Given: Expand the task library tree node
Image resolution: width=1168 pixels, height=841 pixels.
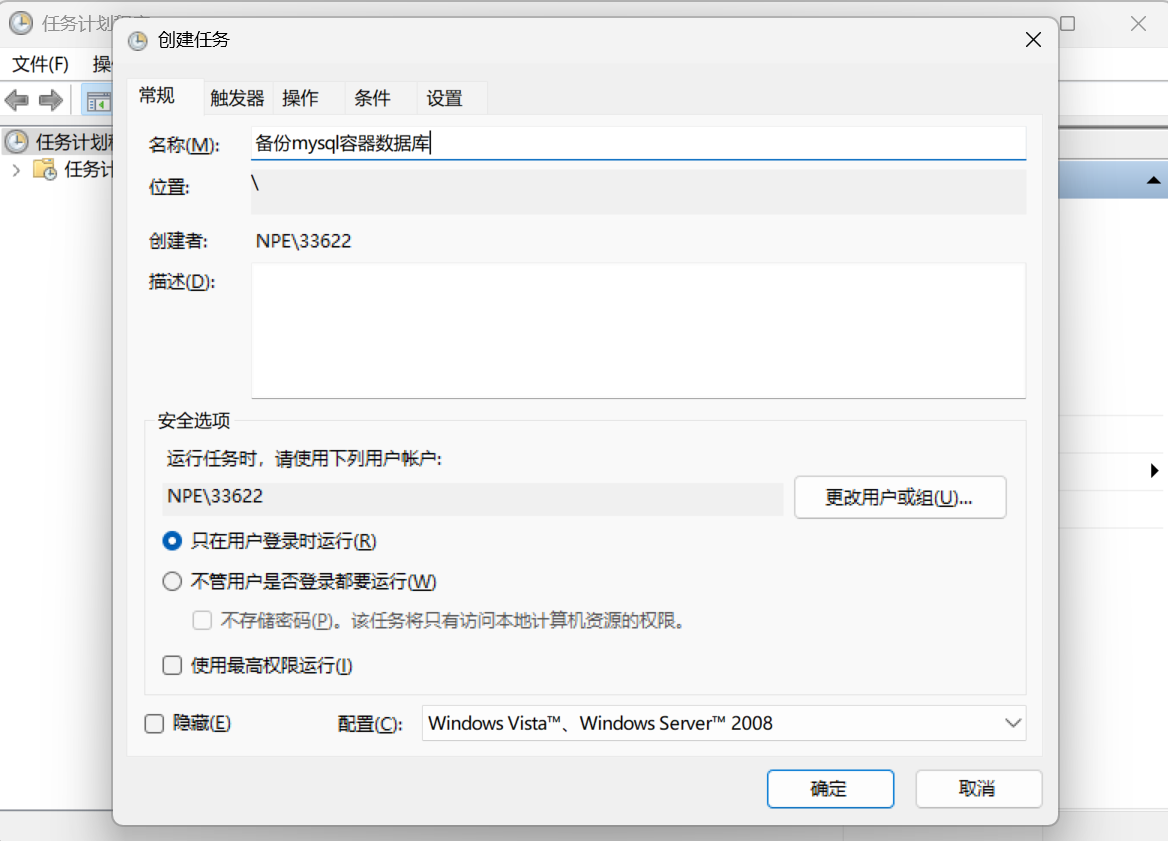Looking at the screenshot, I should (x=16, y=169).
